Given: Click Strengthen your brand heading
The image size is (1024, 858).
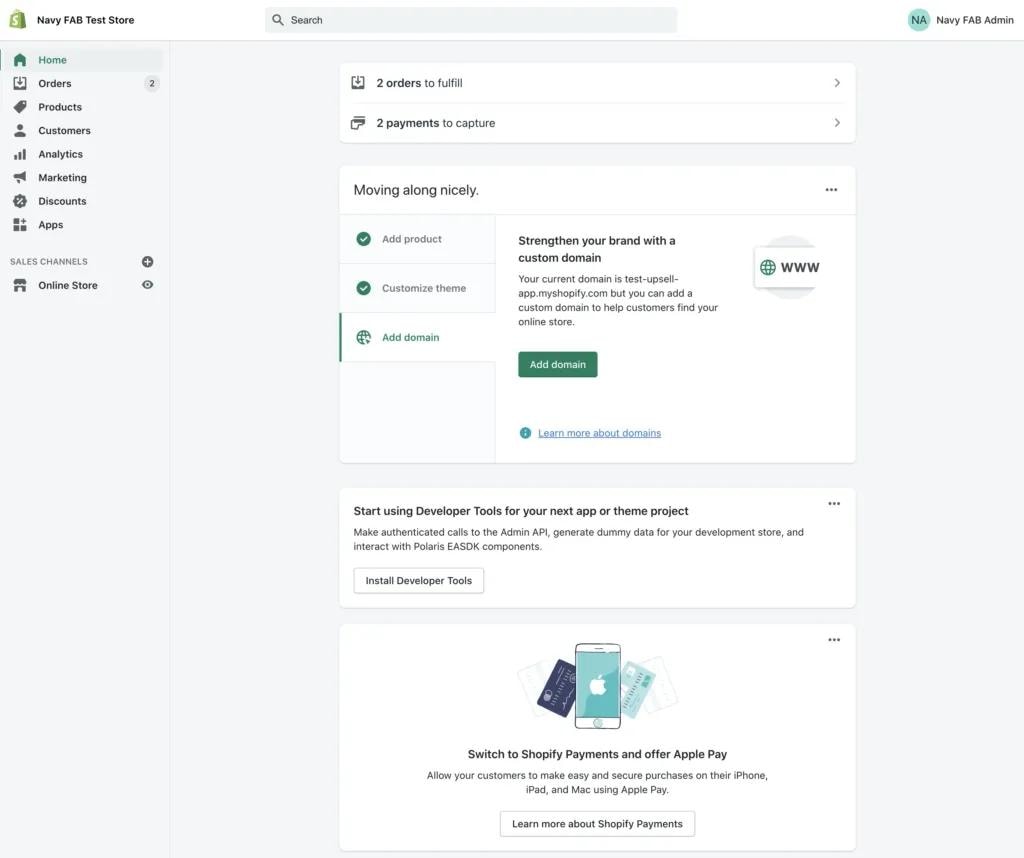Looking at the screenshot, I should point(597,249).
